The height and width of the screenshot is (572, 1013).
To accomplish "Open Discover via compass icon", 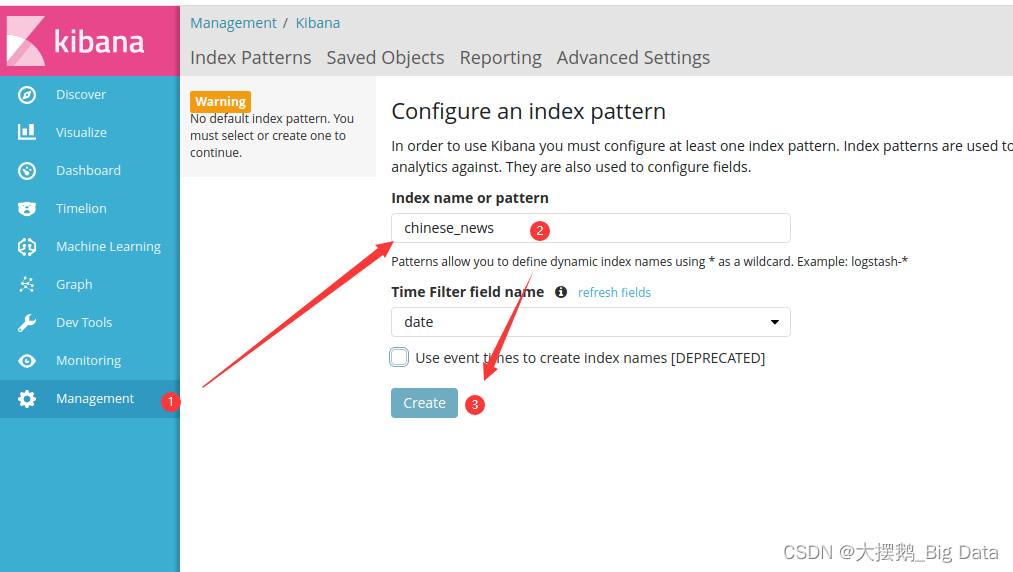I will (26, 94).
